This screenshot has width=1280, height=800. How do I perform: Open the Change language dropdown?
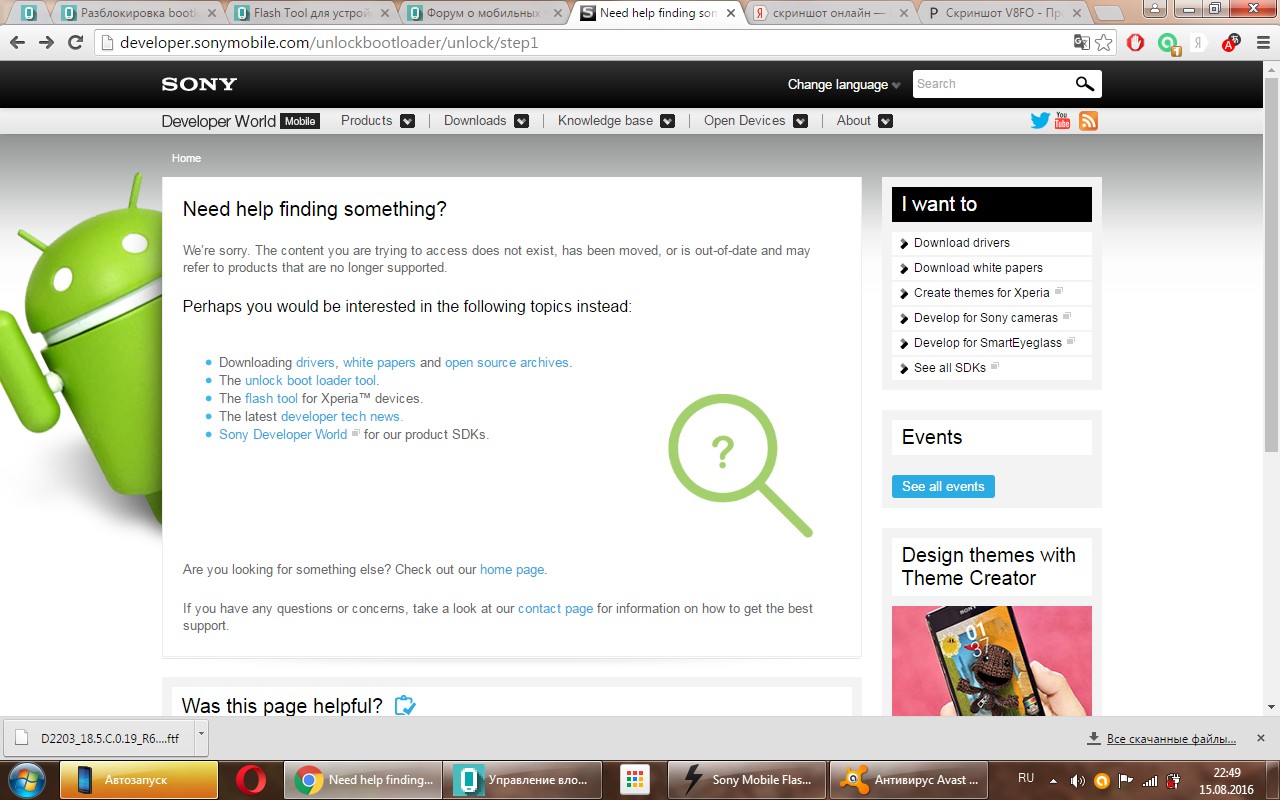843,85
